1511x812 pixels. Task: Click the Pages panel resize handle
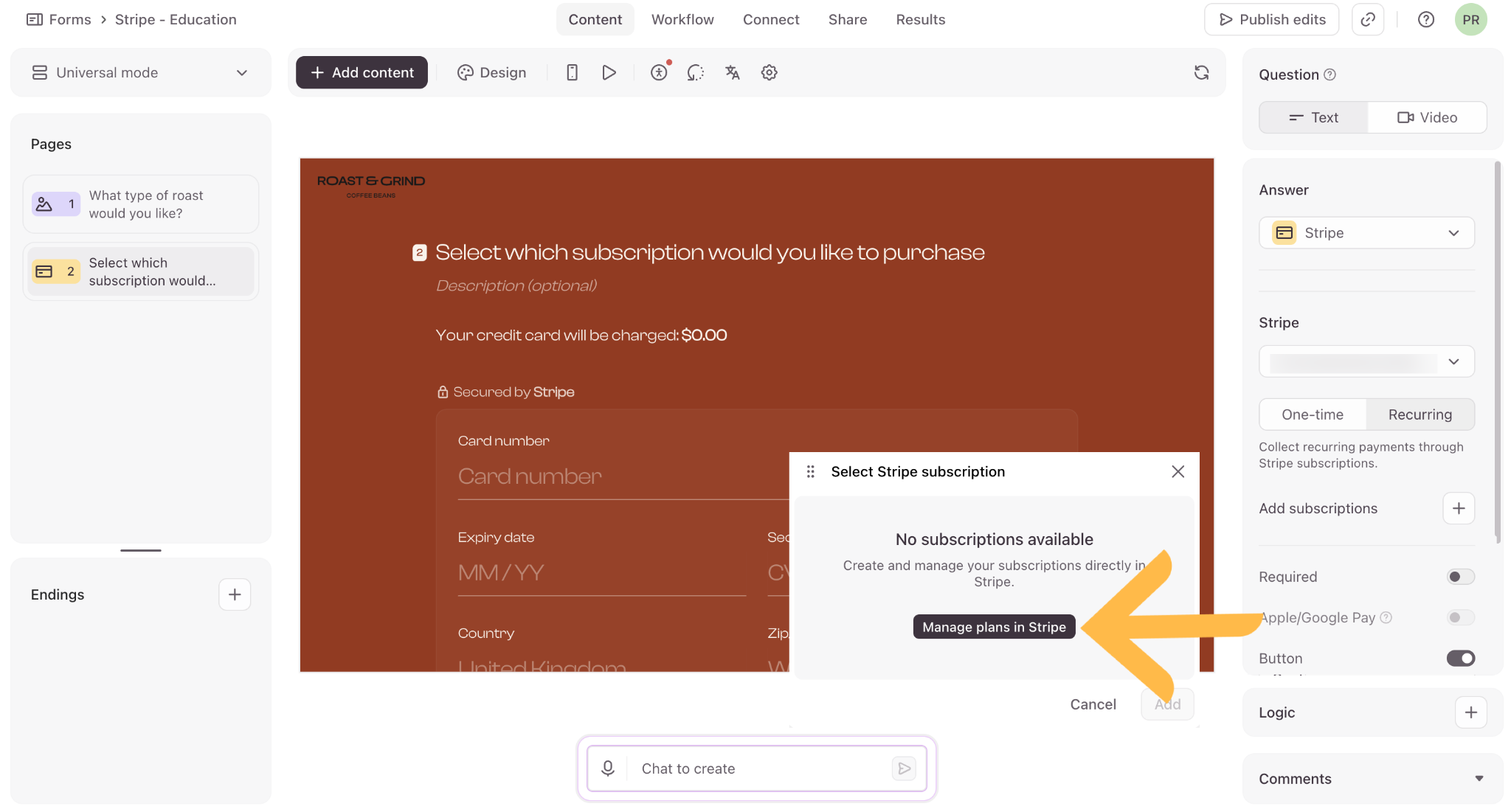(141, 550)
